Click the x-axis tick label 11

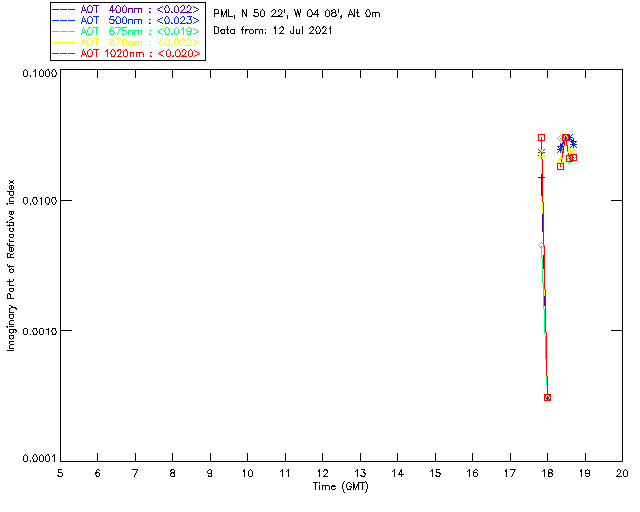click(285, 473)
